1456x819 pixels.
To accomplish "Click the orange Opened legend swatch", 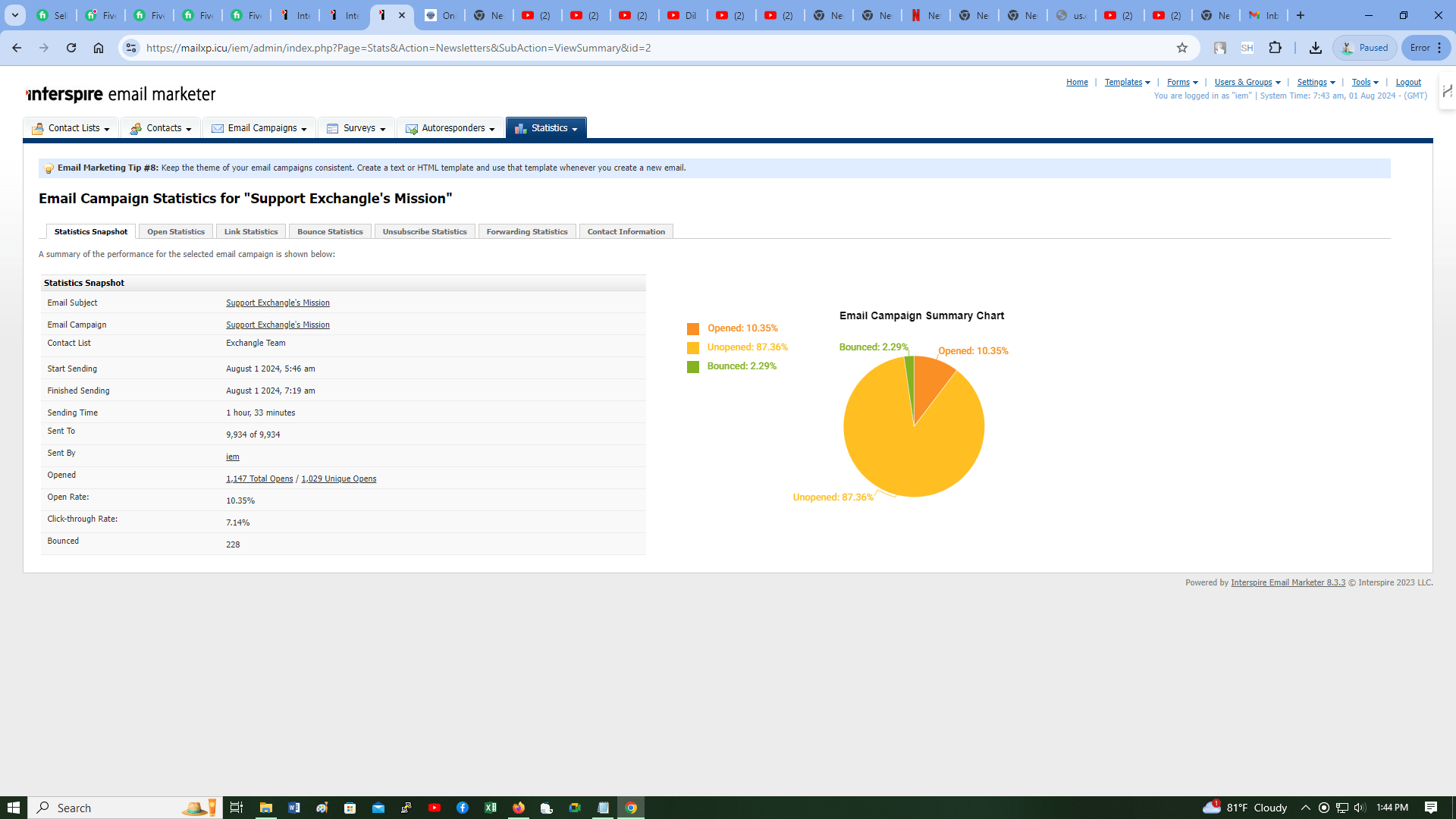I will point(693,329).
